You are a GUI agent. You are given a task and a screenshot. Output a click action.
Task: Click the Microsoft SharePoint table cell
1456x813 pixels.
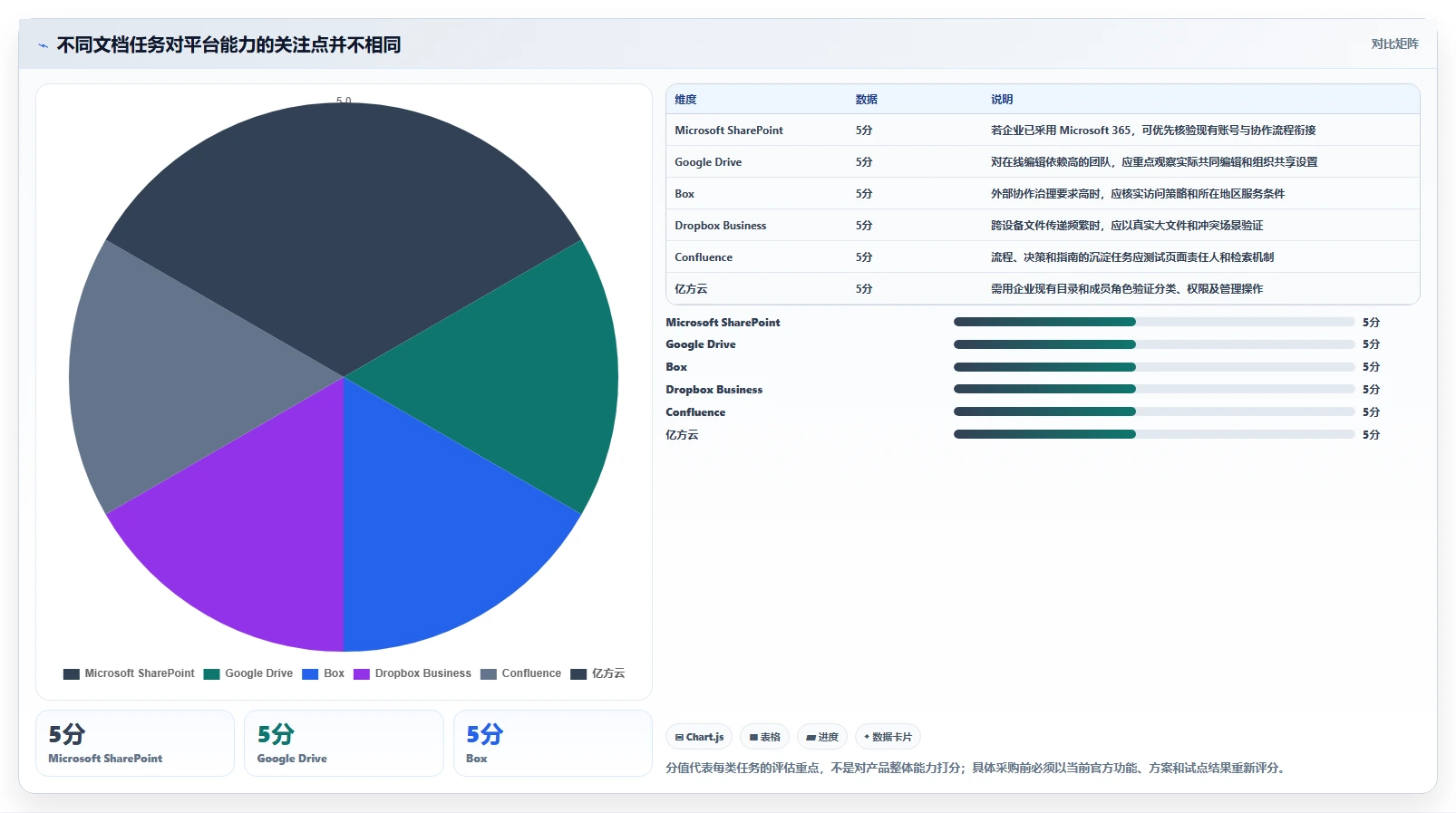[x=729, y=131]
